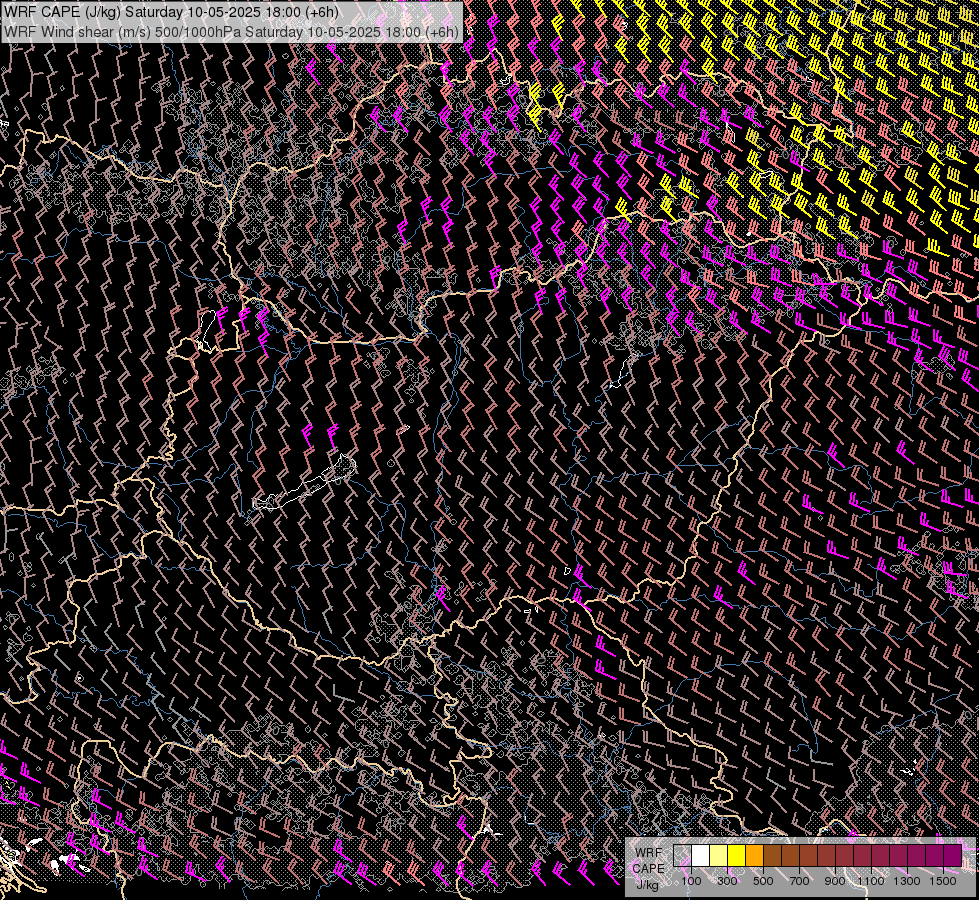
Task: Click the legend label 900
Action: tap(835, 881)
